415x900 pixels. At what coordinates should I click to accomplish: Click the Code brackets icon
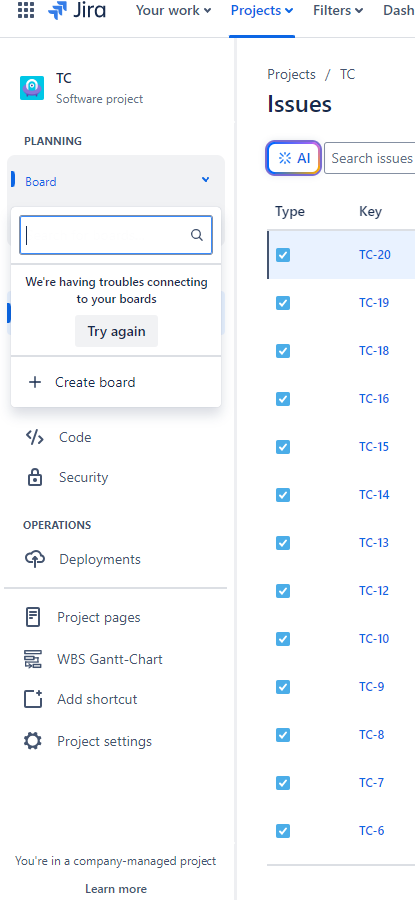coord(34,437)
